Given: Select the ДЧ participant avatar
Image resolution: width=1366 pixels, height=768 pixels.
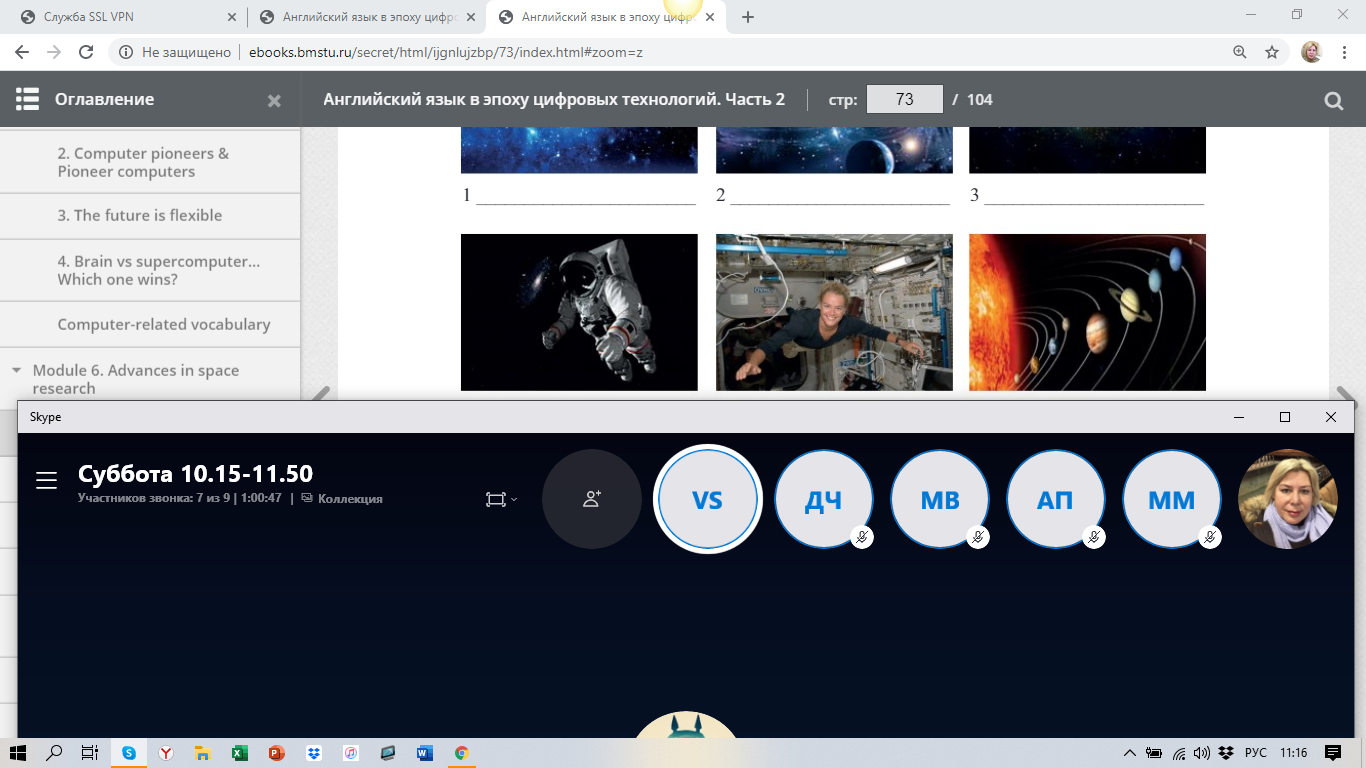Looking at the screenshot, I should 823,499.
